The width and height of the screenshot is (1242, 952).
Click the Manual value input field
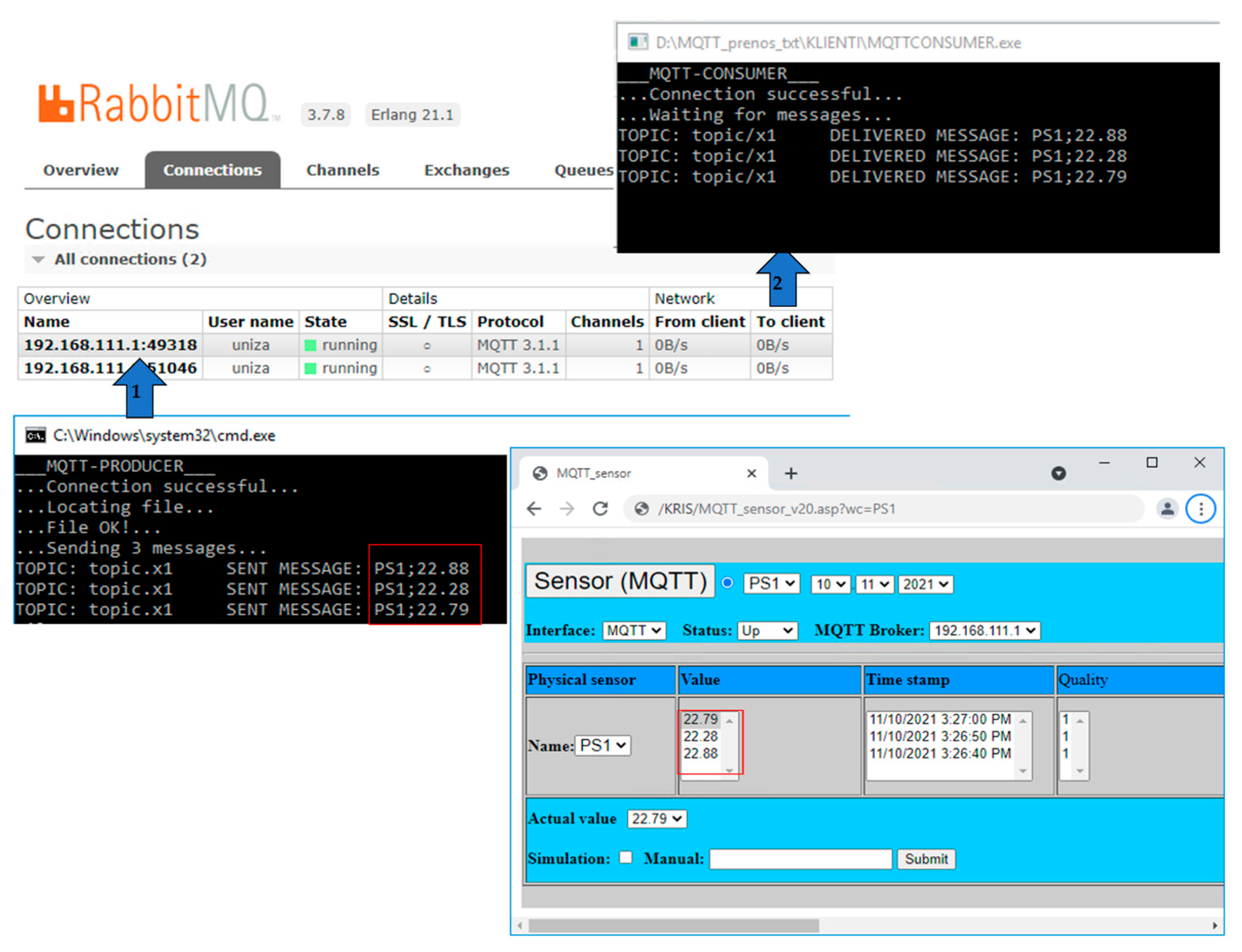800,858
